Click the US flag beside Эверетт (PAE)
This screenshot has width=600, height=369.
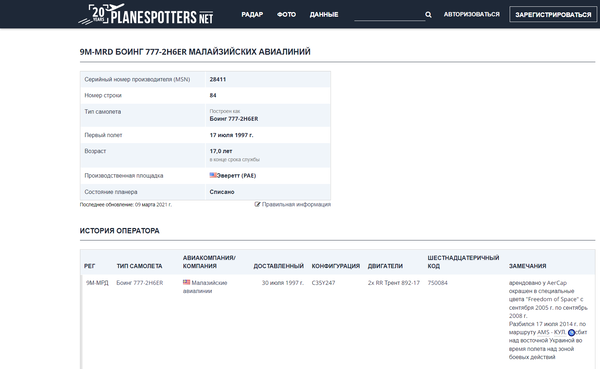coord(213,175)
